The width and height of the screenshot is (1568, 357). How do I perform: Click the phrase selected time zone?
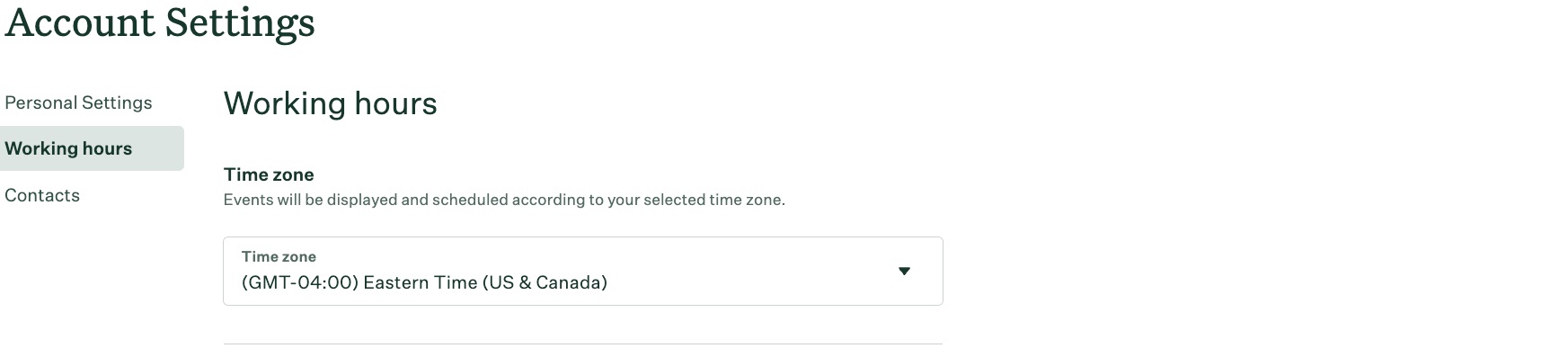(x=717, y=200)
